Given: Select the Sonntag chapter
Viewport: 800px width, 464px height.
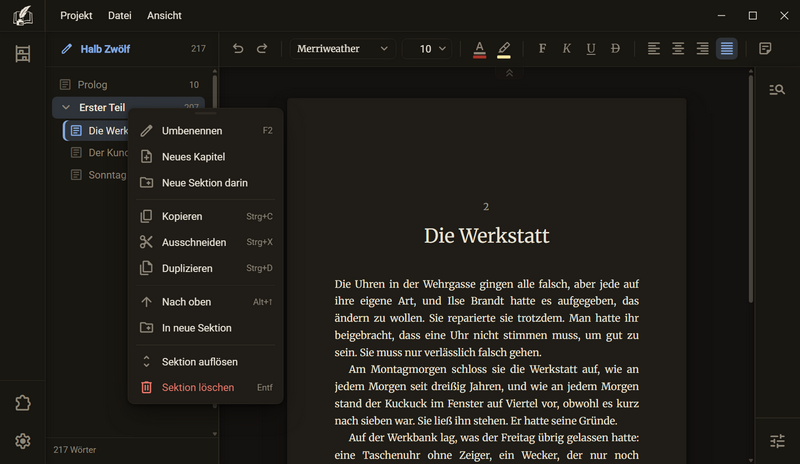Looking at the screenshot, I should 96,175.
